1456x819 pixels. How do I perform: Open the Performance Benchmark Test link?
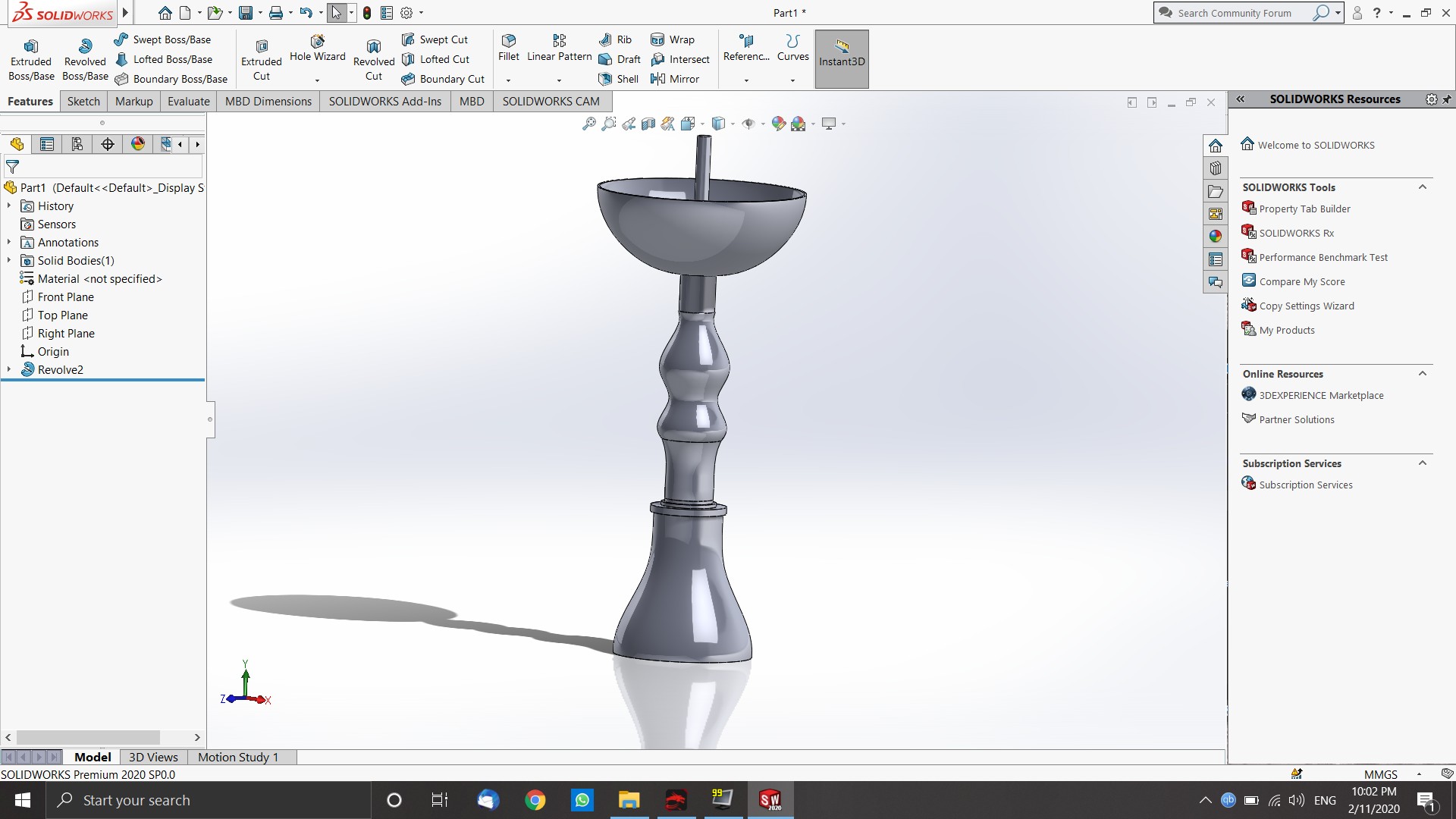pyautogui.click(x=1323, y=257)
